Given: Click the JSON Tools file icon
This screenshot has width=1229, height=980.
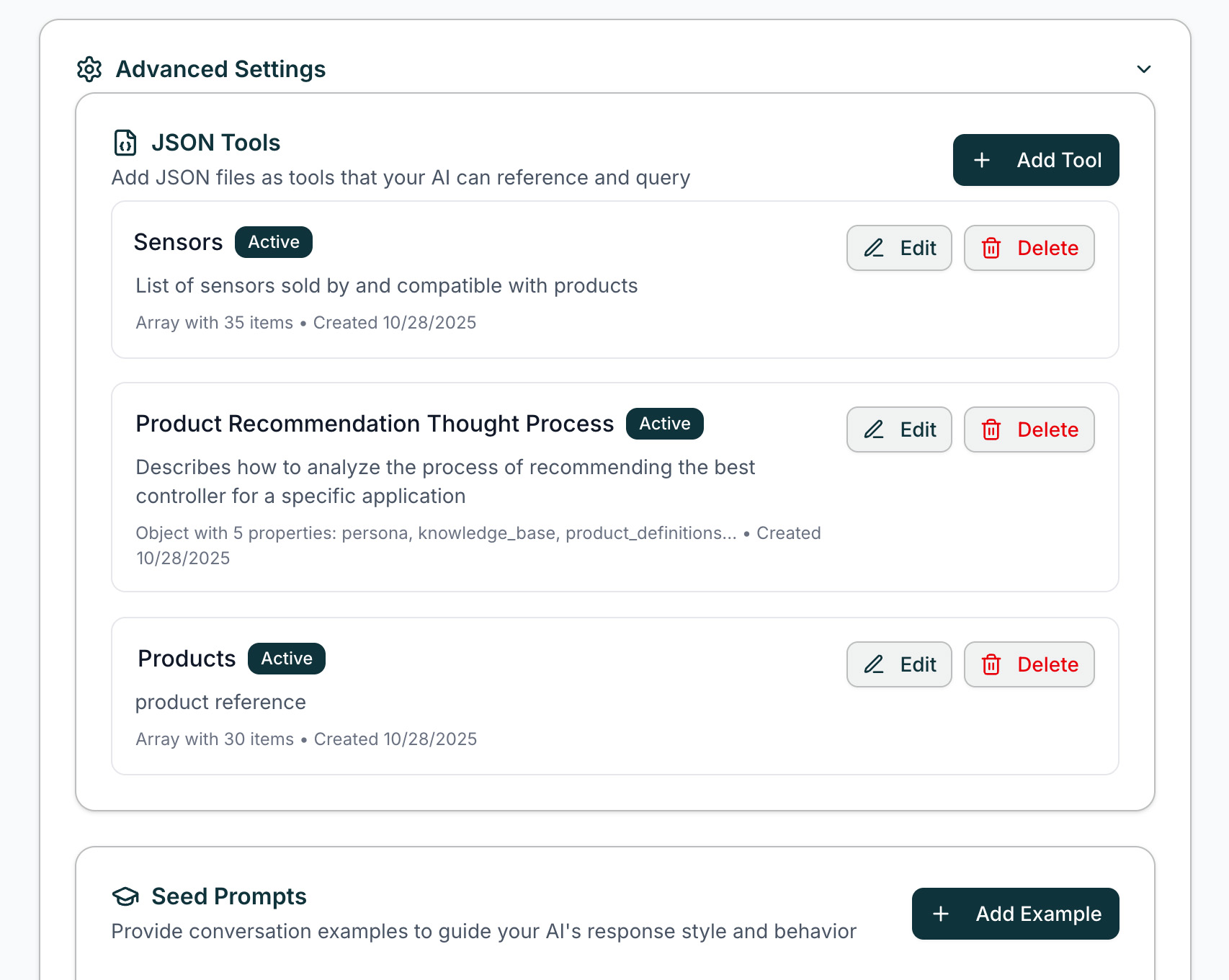Looking at the screenshot, I should pos(125,143).
